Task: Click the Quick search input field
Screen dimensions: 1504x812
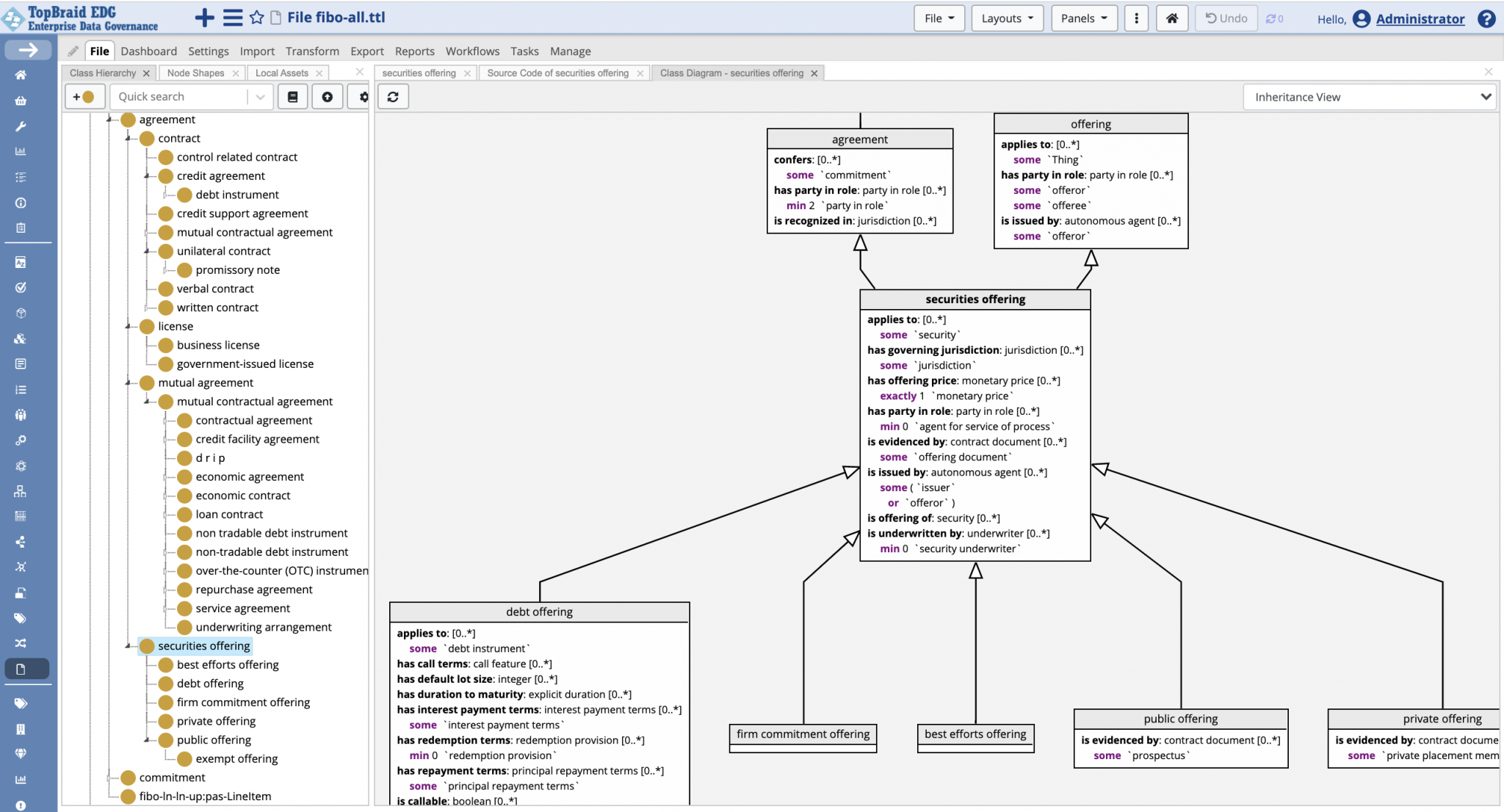Action: [180, 97]
